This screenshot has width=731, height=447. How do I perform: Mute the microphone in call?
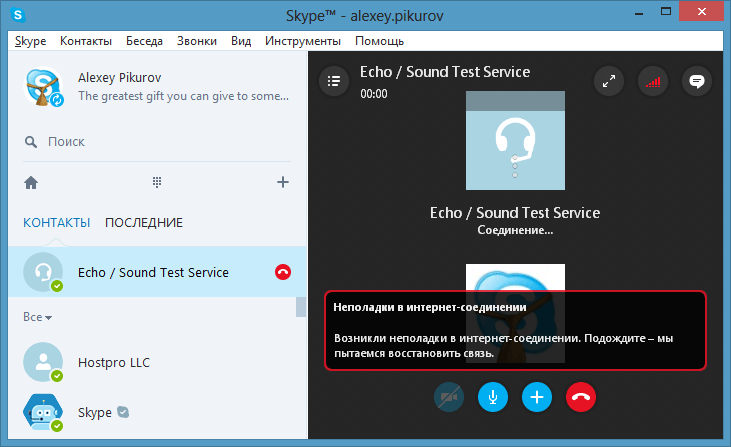pyautogui.click(x=493, y=397)
